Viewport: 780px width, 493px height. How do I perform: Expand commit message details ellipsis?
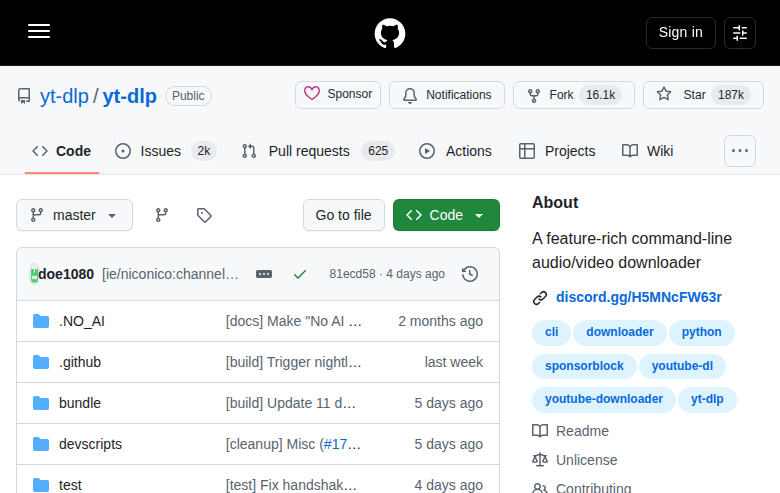click(264, 274)
